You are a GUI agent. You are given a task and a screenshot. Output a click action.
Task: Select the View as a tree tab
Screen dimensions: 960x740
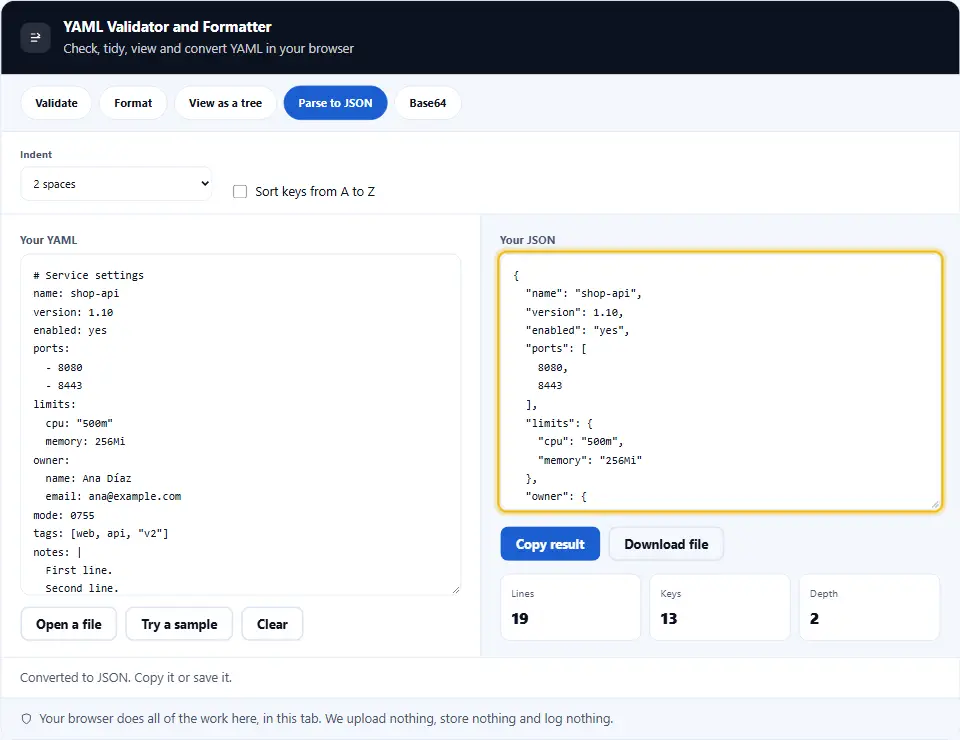[225, 103]
